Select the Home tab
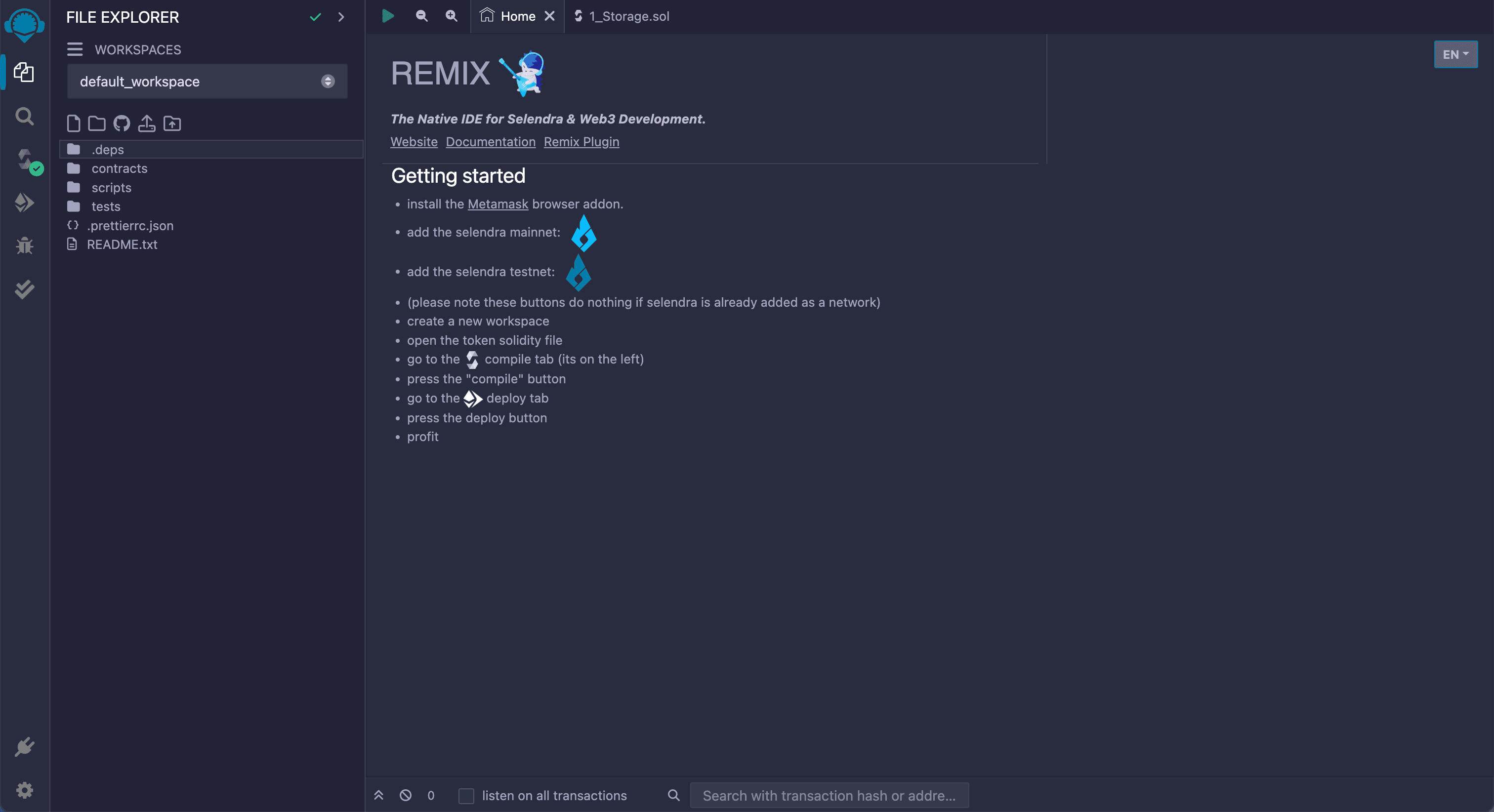The height and width of the screenshot is (812, 1494). coord(517,16)
